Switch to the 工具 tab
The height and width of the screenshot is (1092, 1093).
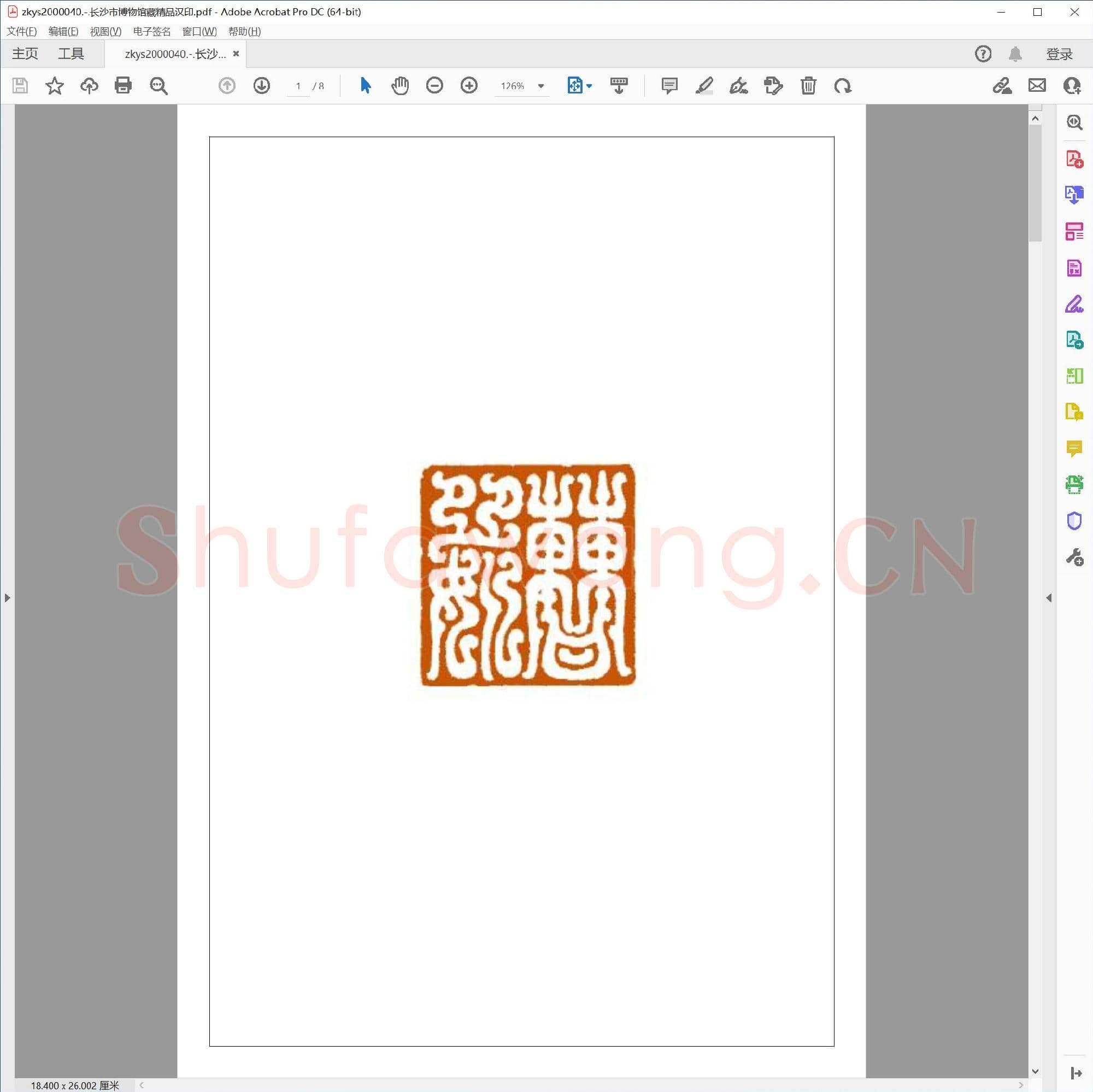pyautogui.click(x=70, y=54)
